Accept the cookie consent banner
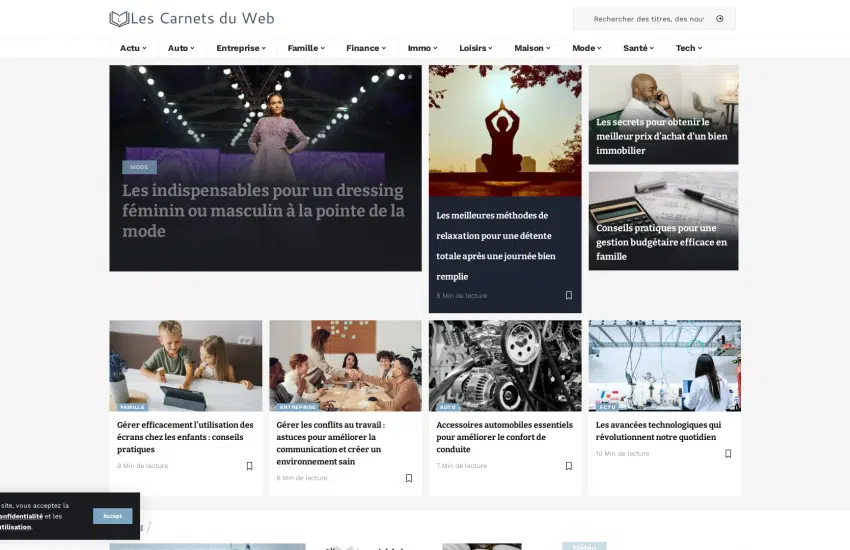 [x=112, y=516]
